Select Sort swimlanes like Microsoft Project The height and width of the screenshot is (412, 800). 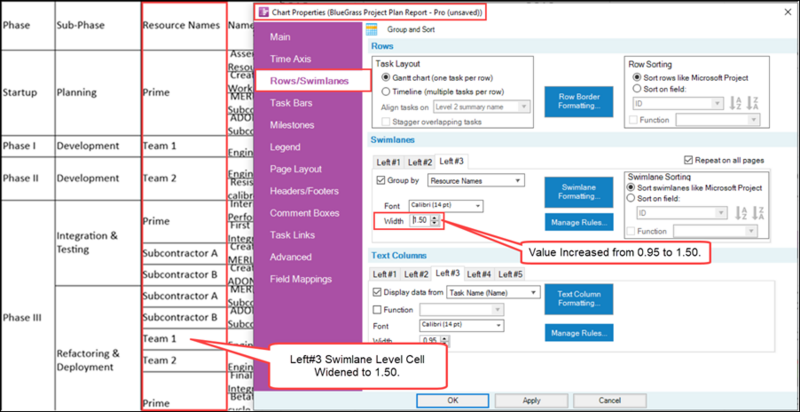(x=631, y=188)
